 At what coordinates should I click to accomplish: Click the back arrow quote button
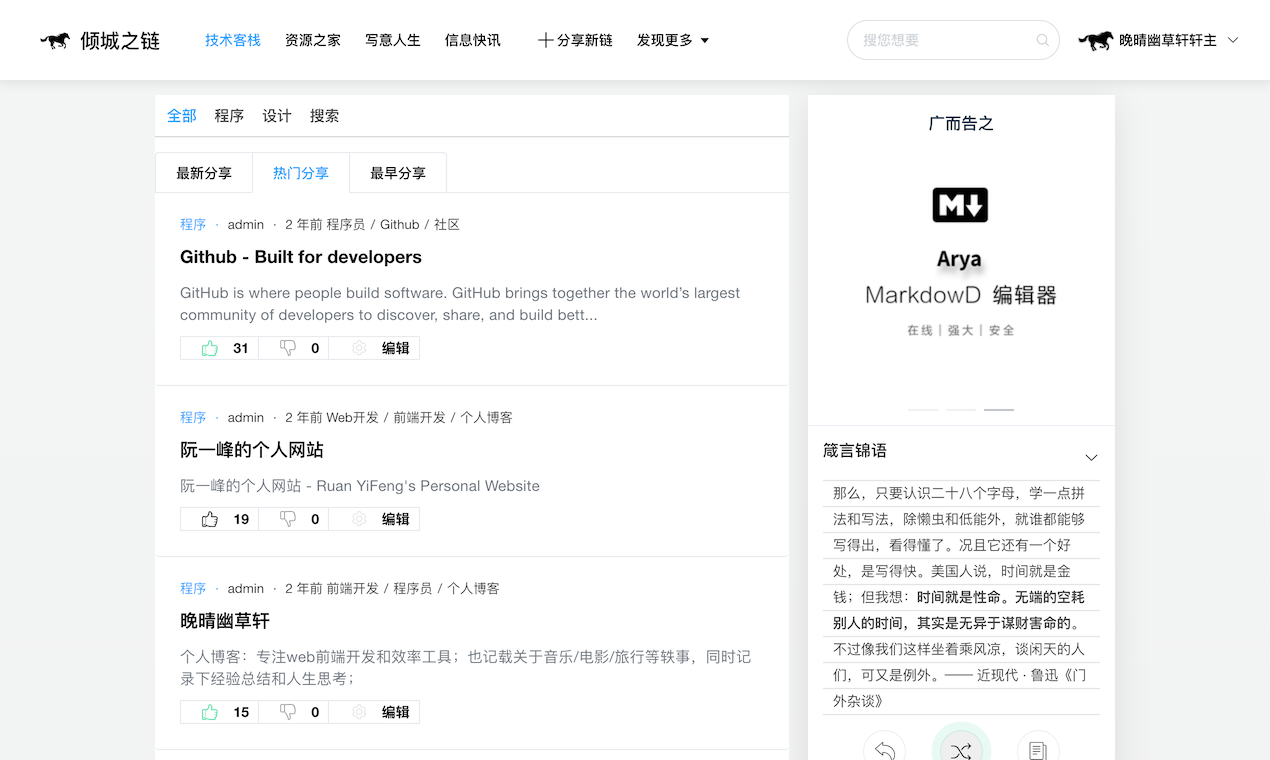click(x=884, y=750)
